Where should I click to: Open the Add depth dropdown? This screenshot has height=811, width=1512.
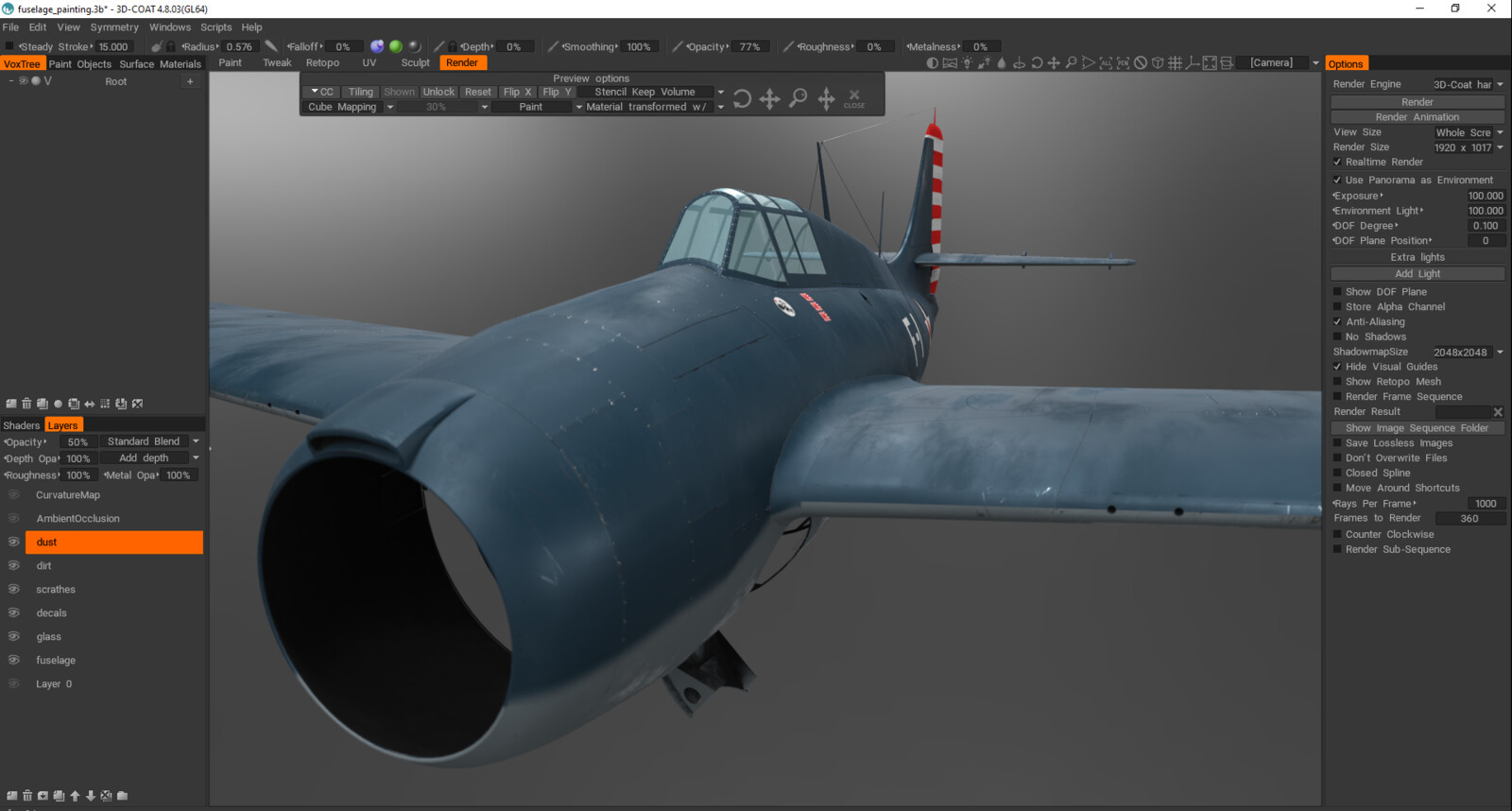point(151,458)
